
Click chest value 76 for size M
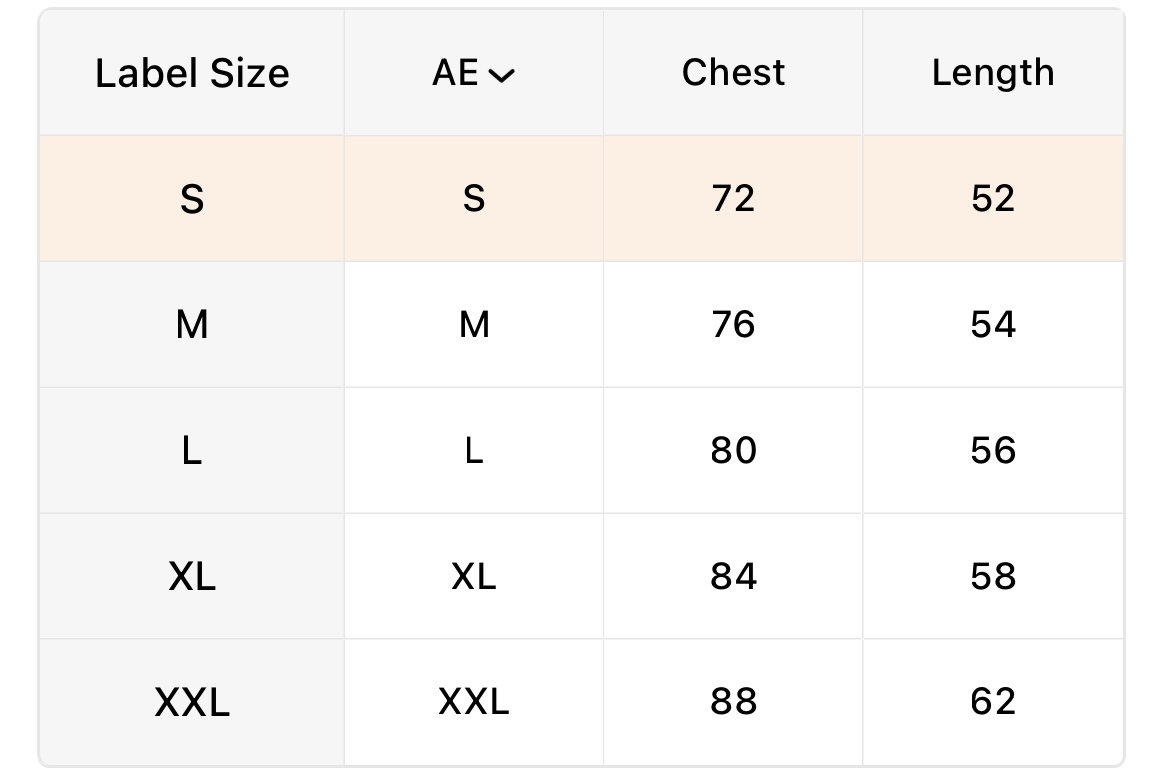point(733,325)
